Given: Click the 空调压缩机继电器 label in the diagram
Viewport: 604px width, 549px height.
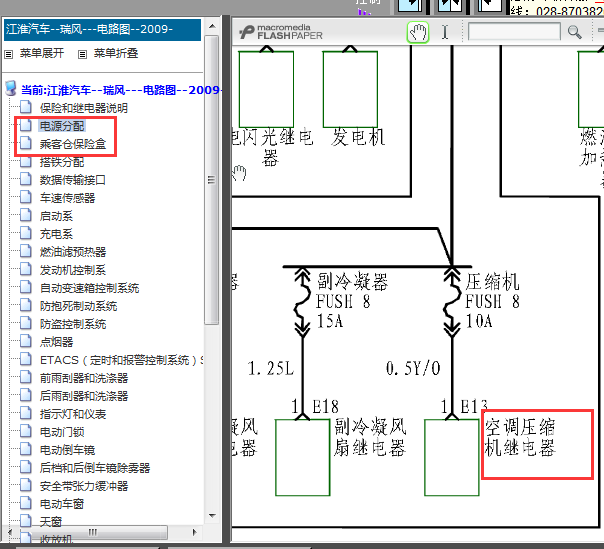Looking at the screenshot, I should [x=520, y=437].
